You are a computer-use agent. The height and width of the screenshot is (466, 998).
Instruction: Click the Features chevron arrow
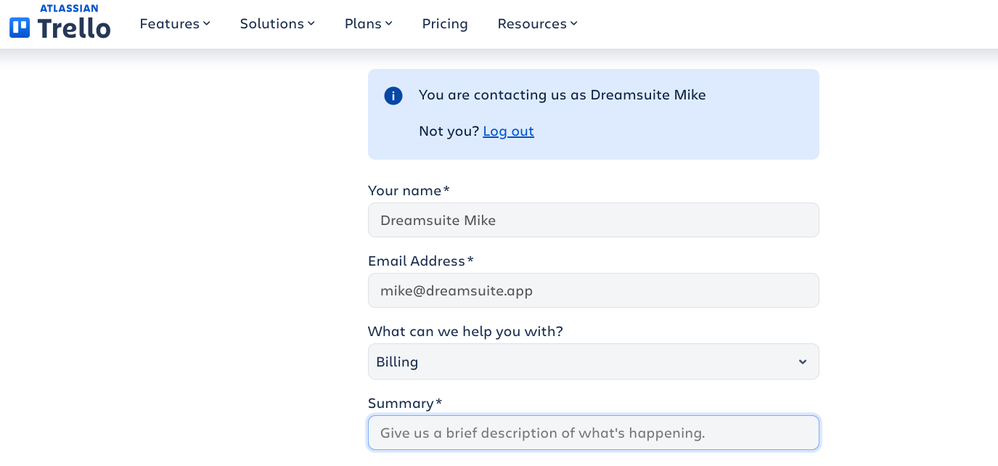click(x=207, y=24)
